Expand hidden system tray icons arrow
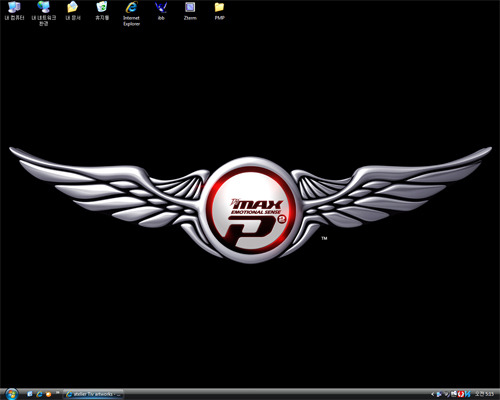500x400 pixels. coord(432,394)
